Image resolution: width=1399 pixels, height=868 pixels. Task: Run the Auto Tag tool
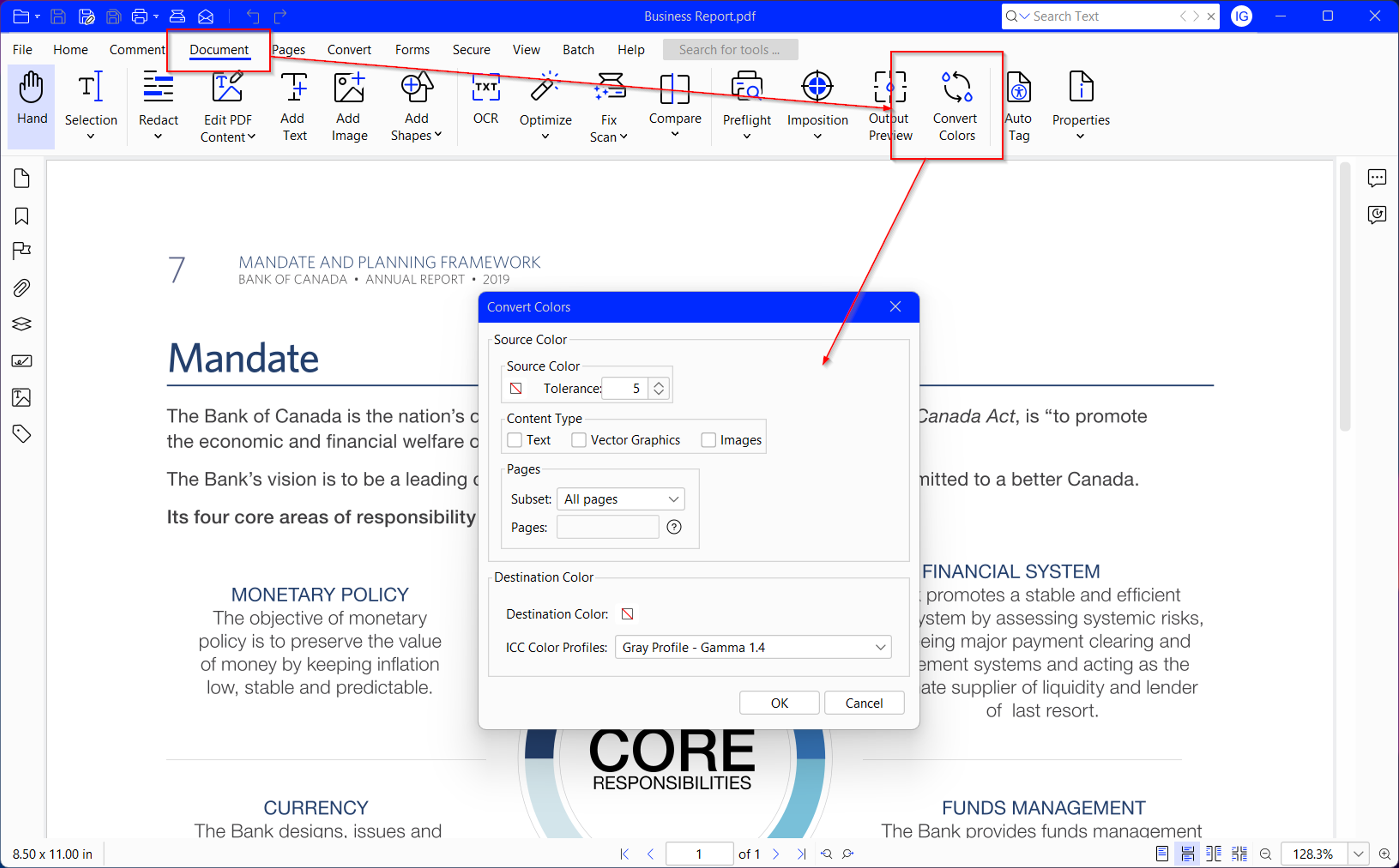pos(1018,106)
